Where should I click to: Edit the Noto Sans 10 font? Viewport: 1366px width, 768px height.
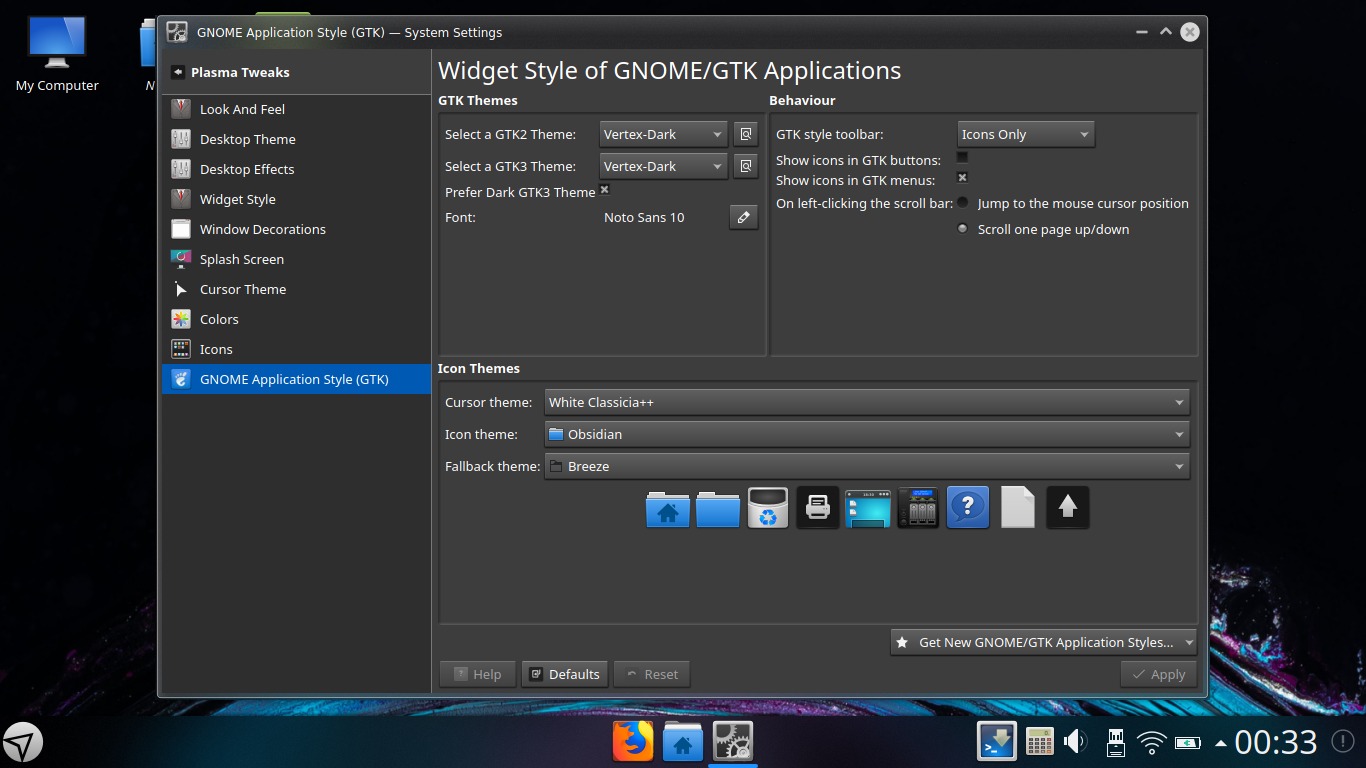[743, 217]
